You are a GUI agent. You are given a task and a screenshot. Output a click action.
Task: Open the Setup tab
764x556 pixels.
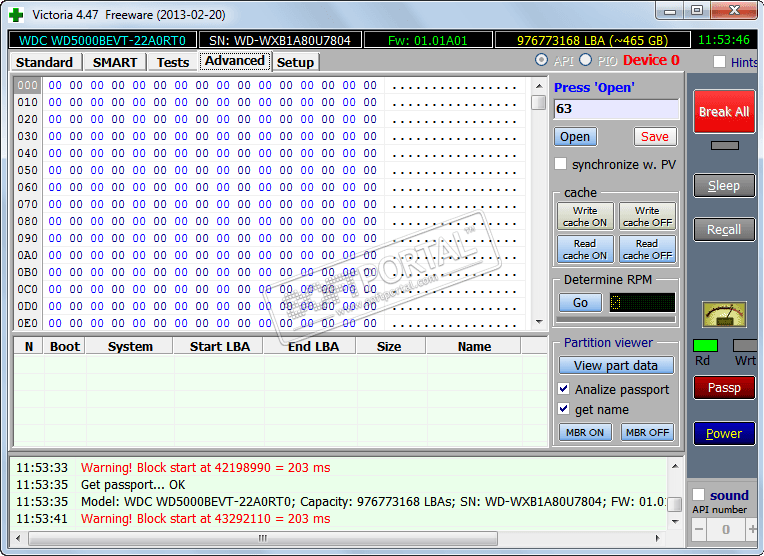[x=295, y=62]
